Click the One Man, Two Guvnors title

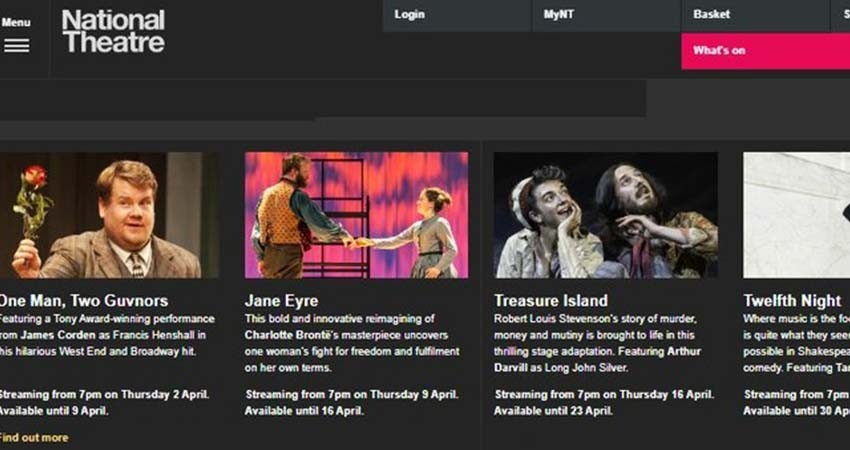[x=84, y=300]
